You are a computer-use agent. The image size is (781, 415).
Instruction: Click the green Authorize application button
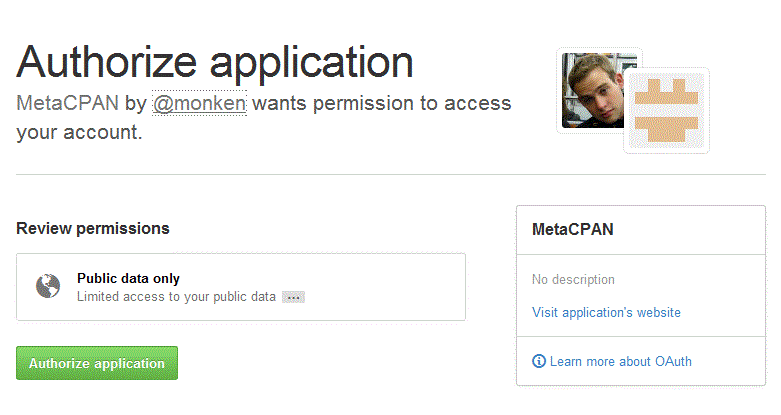97,364
